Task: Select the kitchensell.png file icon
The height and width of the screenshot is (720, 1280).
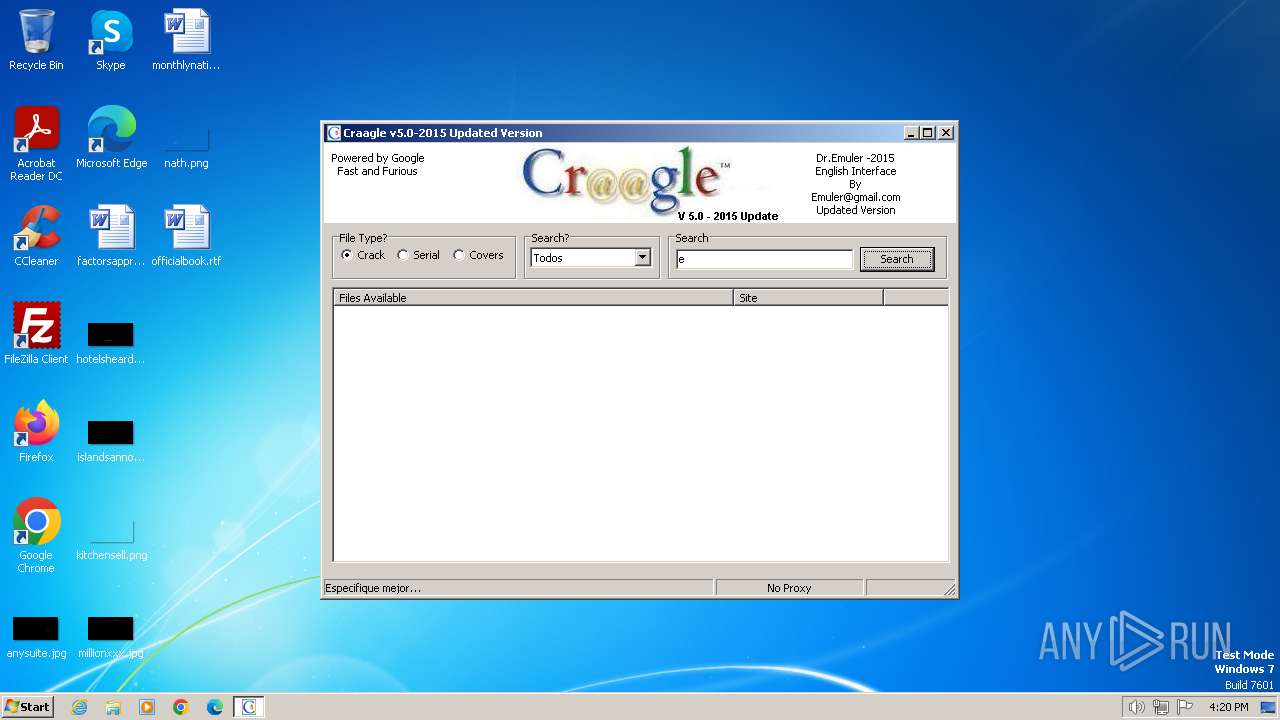Action: pyautogui.click(x=111, y=540)
